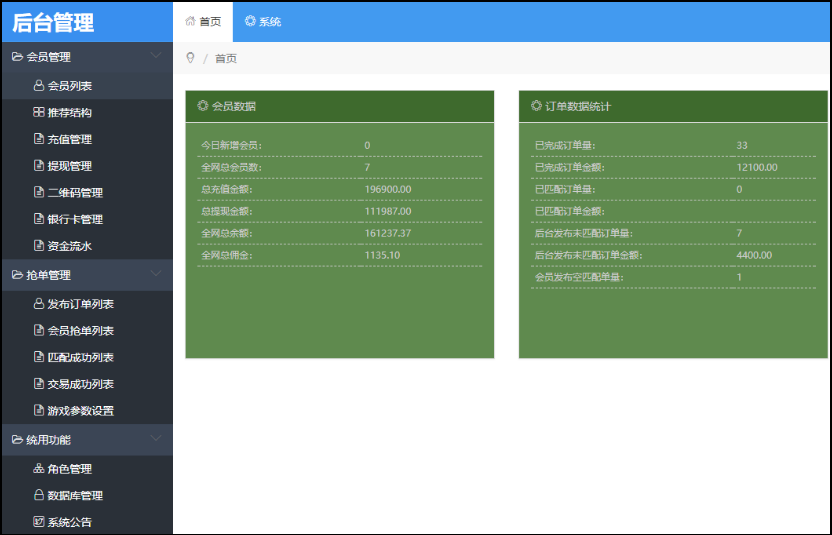832x535 pixels.
Task: Open 提现管理 page
Action: click(69, 166)
